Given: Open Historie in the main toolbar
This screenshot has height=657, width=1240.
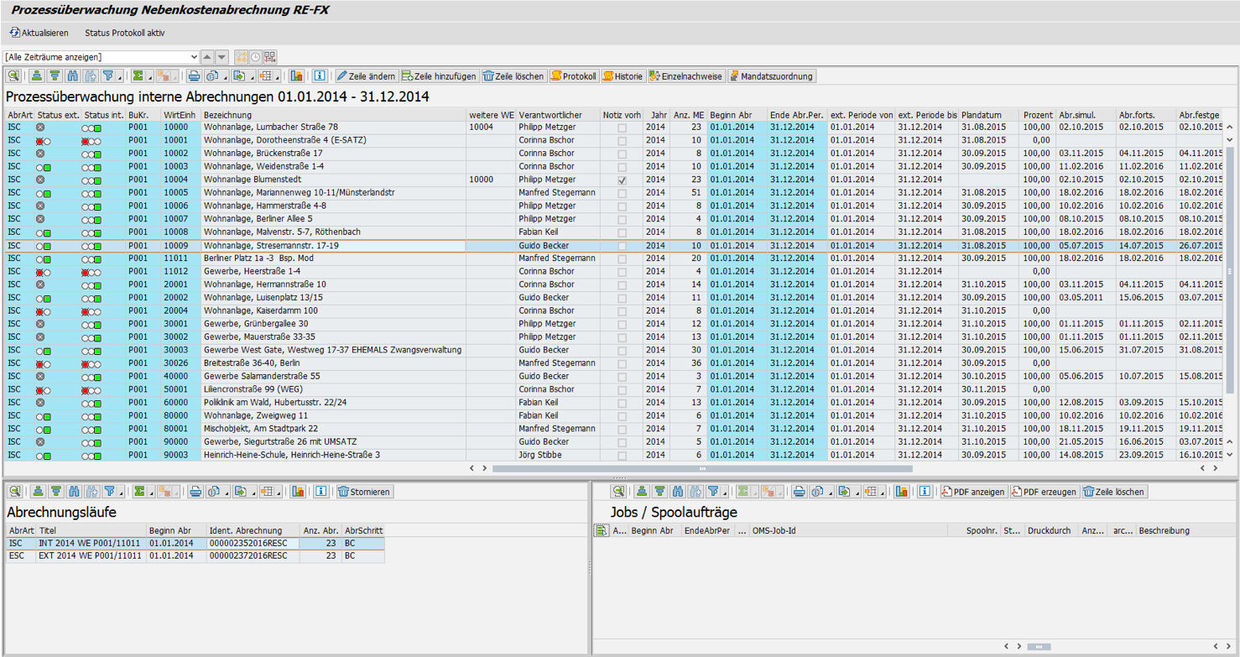Looking at the screenshot, I should click(x=623, y=76).
